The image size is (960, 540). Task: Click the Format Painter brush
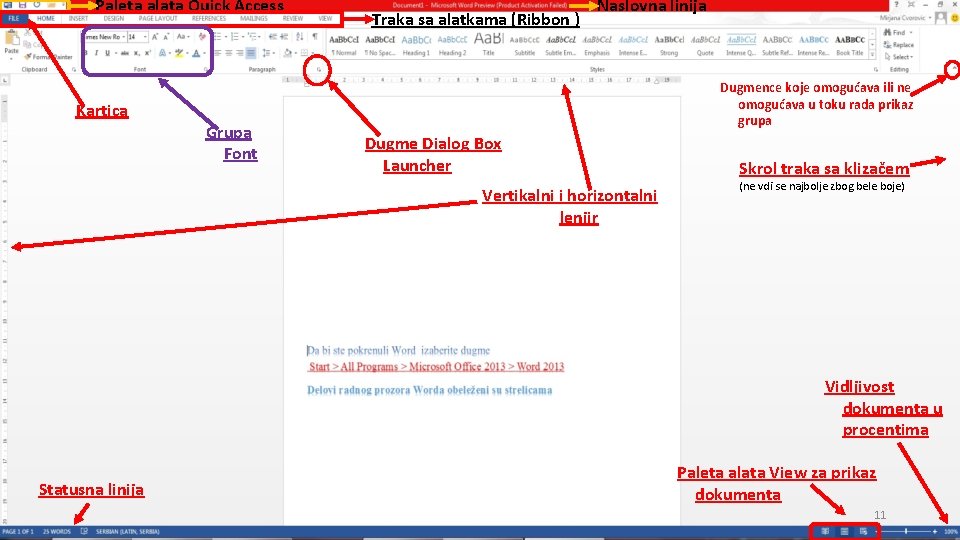[28, 56]
